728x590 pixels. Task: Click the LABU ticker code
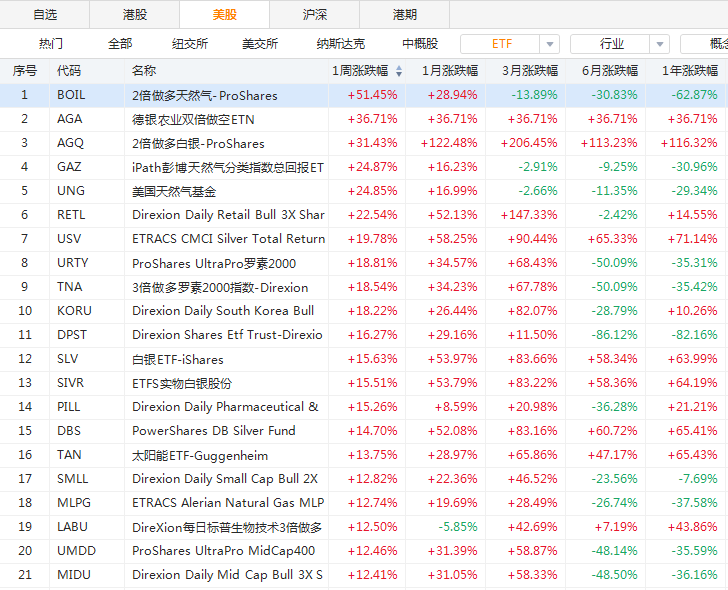tap(72, 526)
